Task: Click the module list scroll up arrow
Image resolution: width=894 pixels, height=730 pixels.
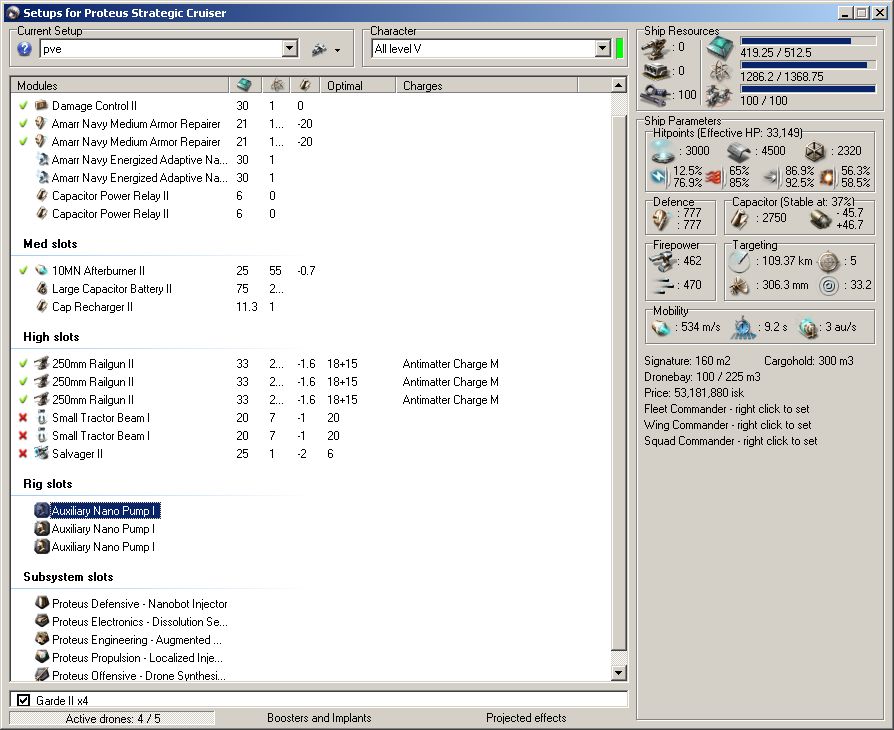Action: tap(618, 86)
